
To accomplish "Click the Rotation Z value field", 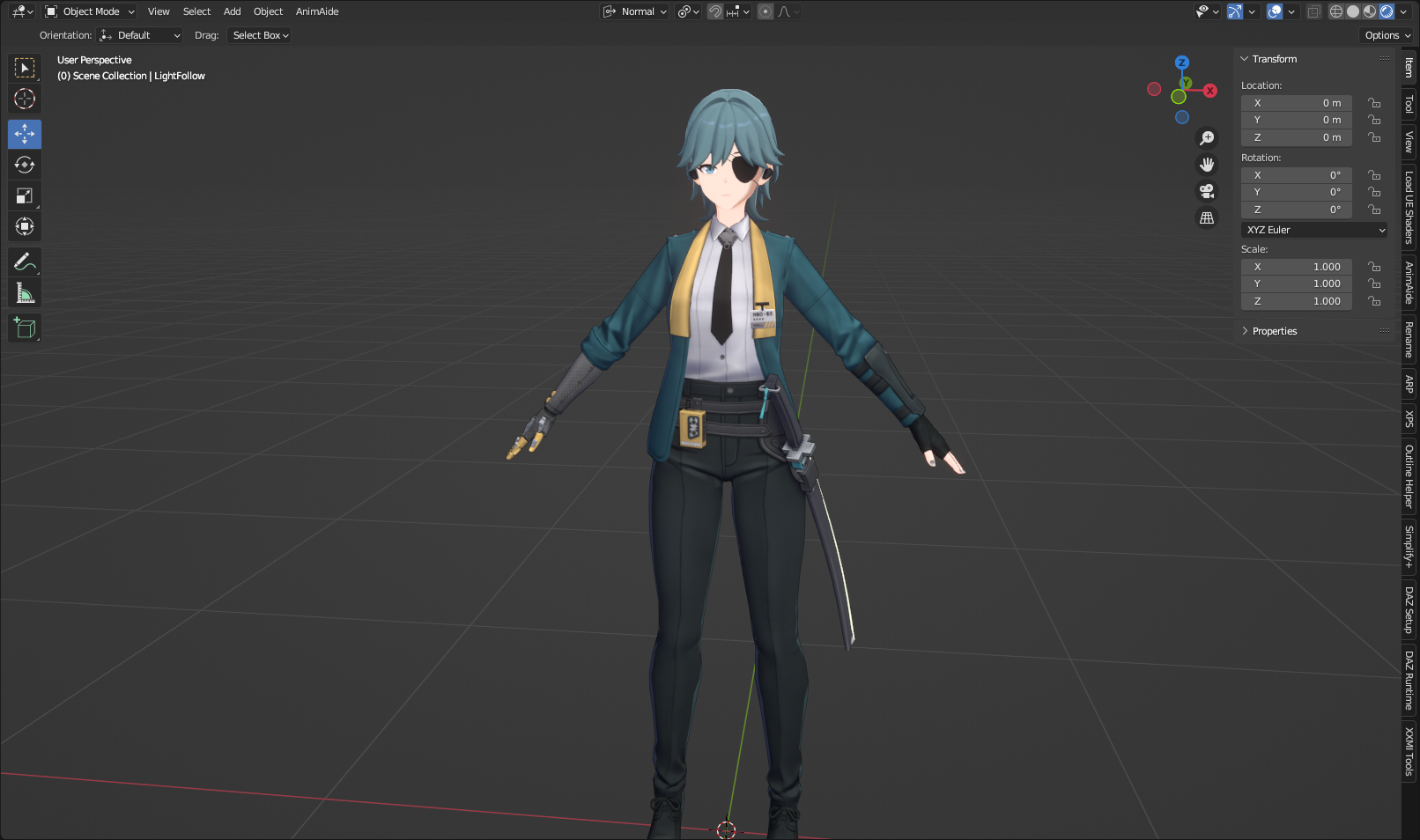I will point(1297,210).
